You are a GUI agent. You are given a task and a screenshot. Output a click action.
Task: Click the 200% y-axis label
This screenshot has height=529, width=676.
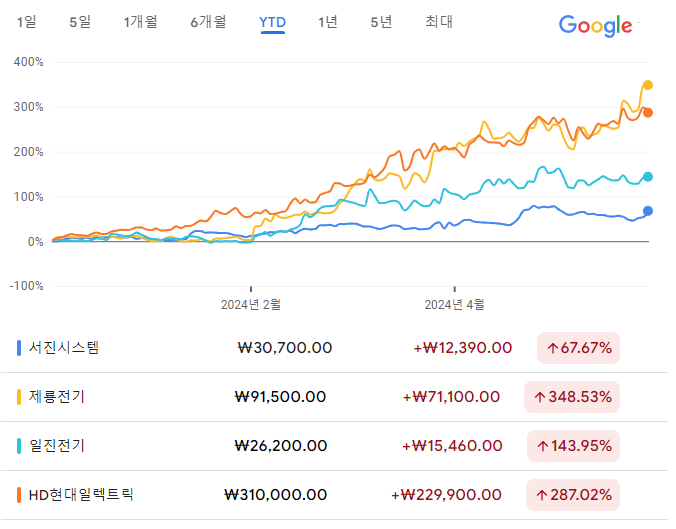tap(28, 152)
